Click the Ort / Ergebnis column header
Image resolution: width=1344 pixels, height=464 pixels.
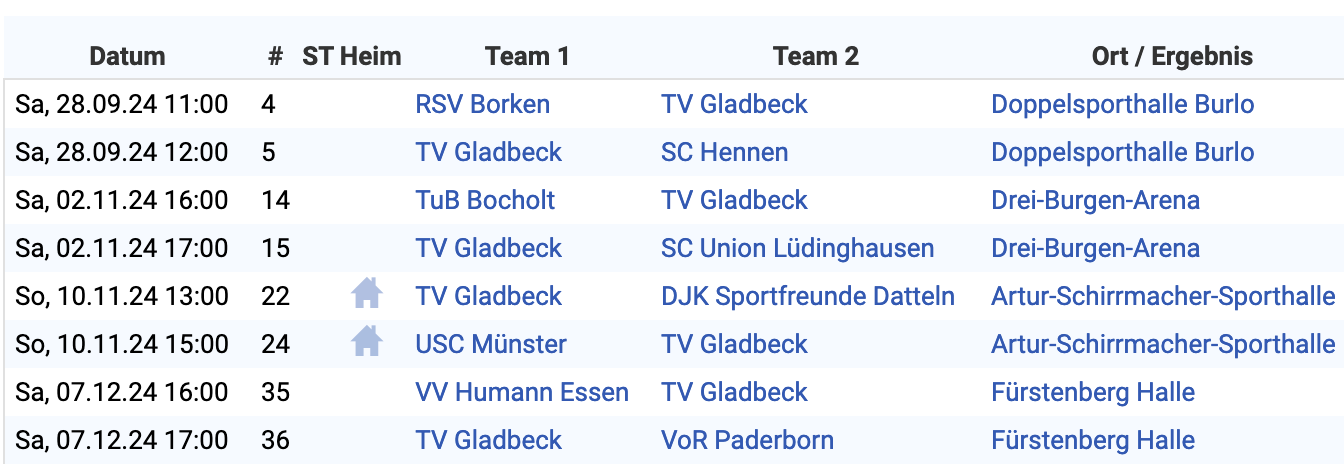click(1172, 56)
